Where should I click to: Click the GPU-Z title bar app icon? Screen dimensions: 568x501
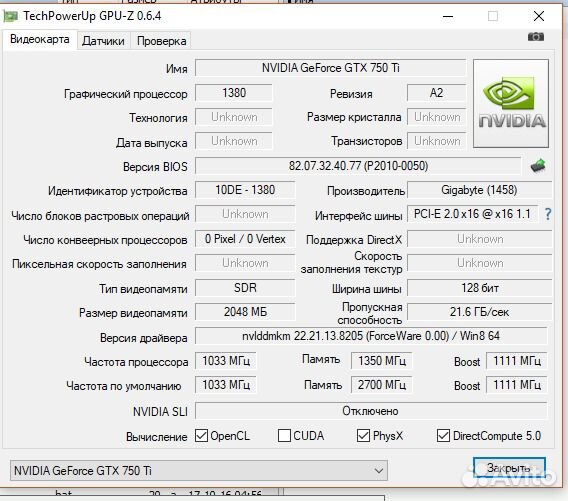point(11,16)
